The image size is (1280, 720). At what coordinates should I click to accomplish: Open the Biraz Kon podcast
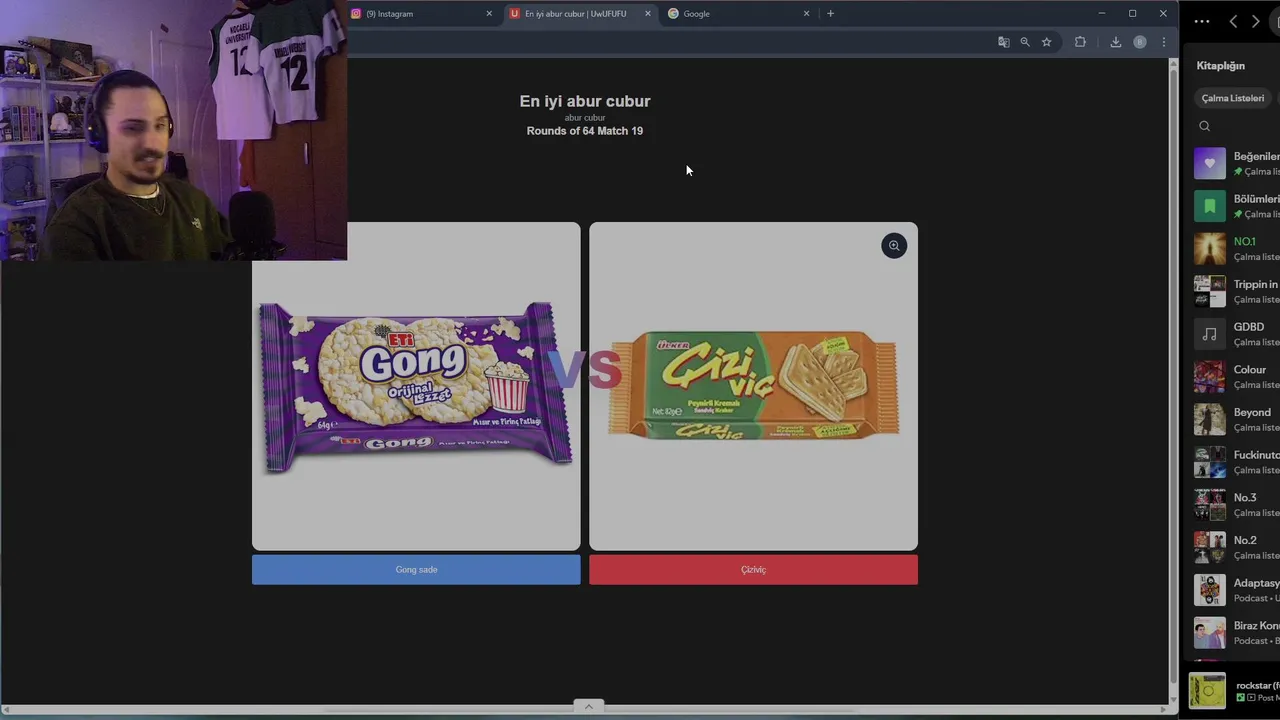point(1237,633)
